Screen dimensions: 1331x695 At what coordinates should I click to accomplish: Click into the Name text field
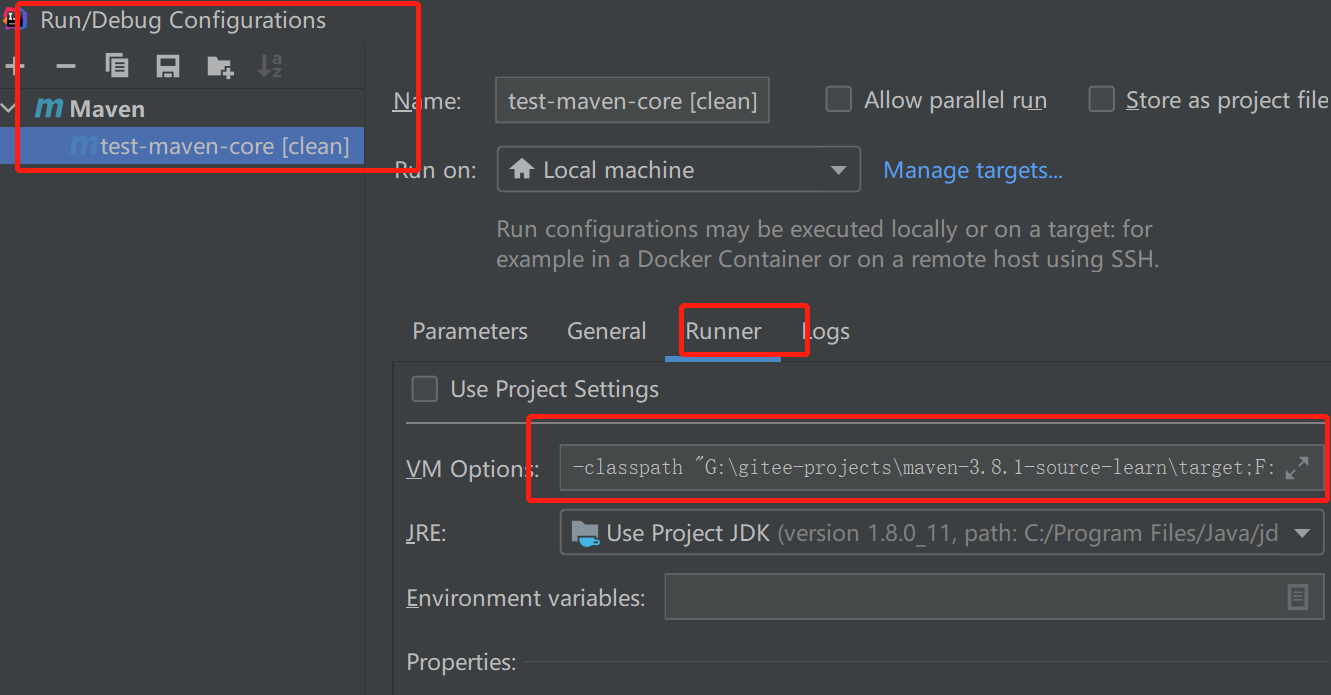tap(632, 100)
